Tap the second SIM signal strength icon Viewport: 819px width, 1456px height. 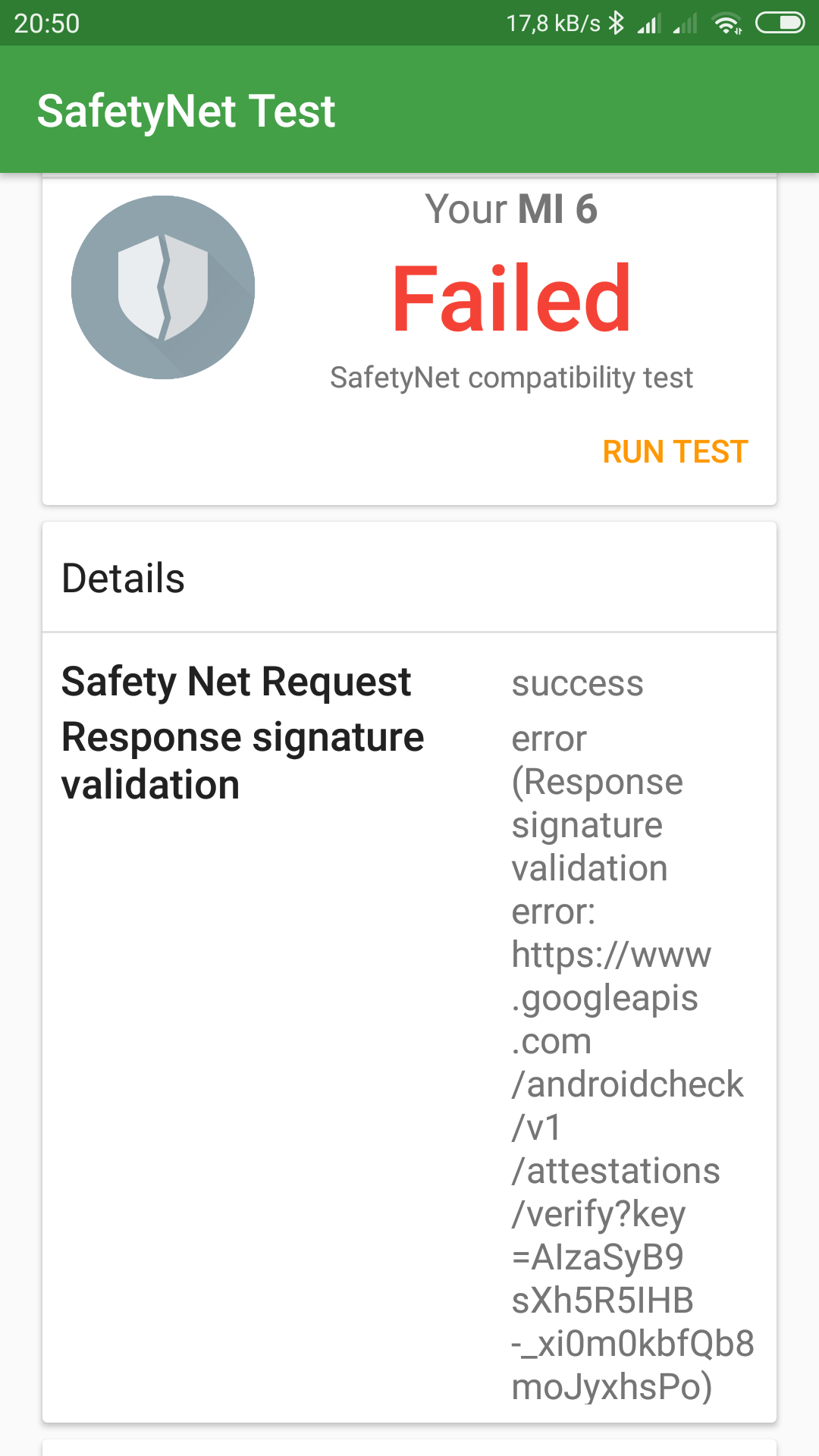point(685,24)
